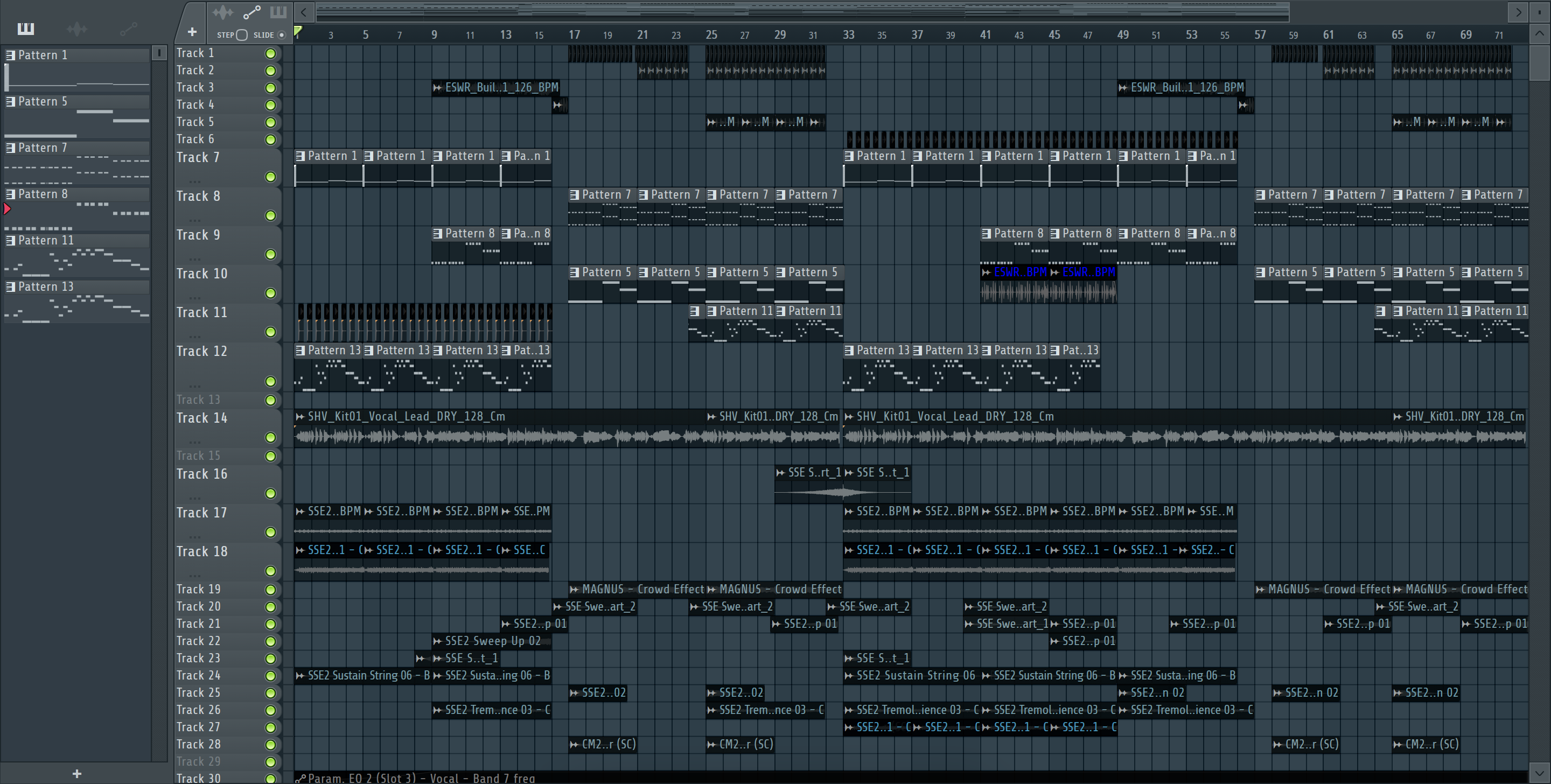Mute Track 7 with its green LED
1551x784 pixels.
click(x=271, y=177)
